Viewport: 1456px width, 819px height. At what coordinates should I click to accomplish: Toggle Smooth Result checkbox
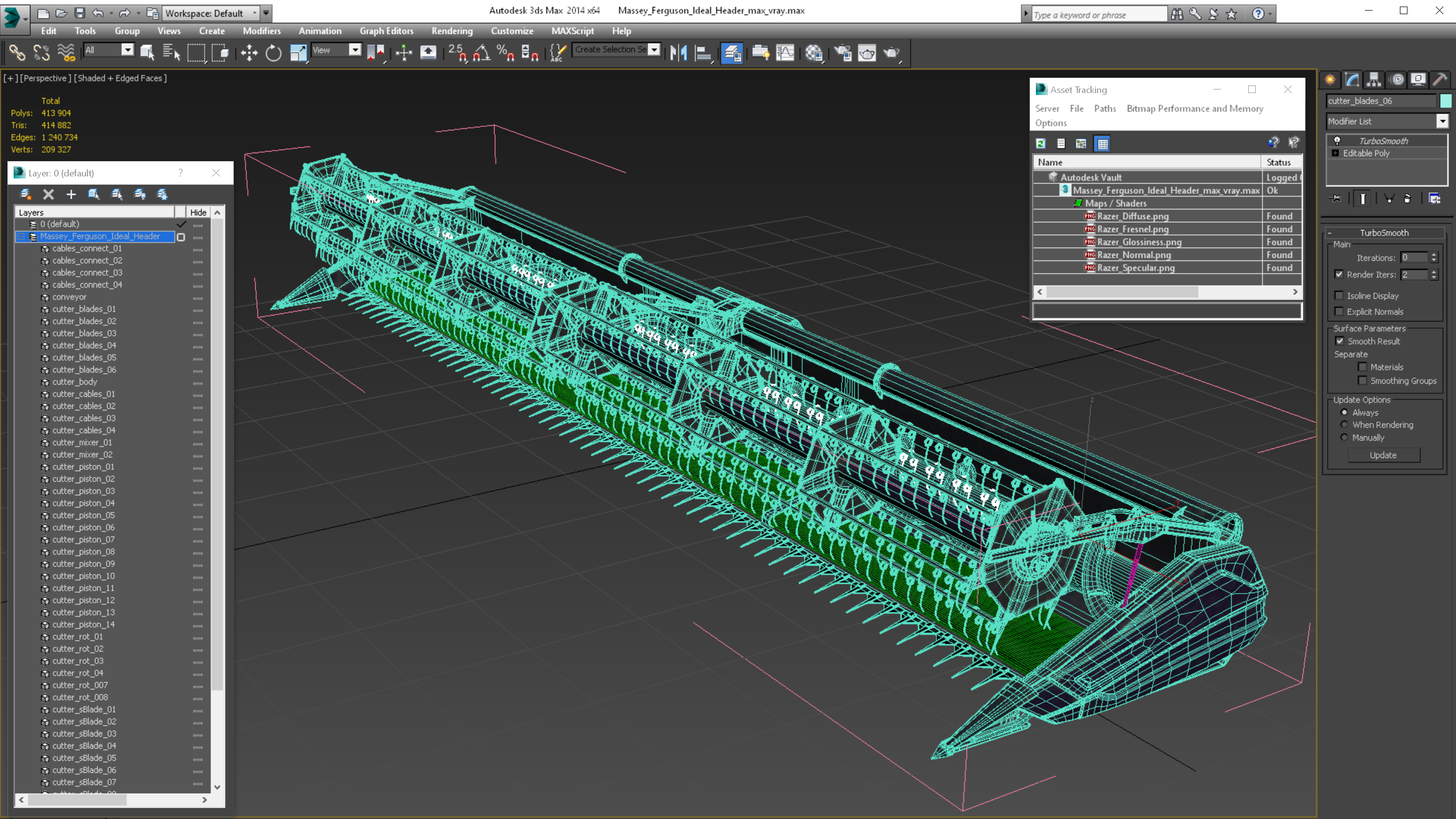pos(1340,341)
